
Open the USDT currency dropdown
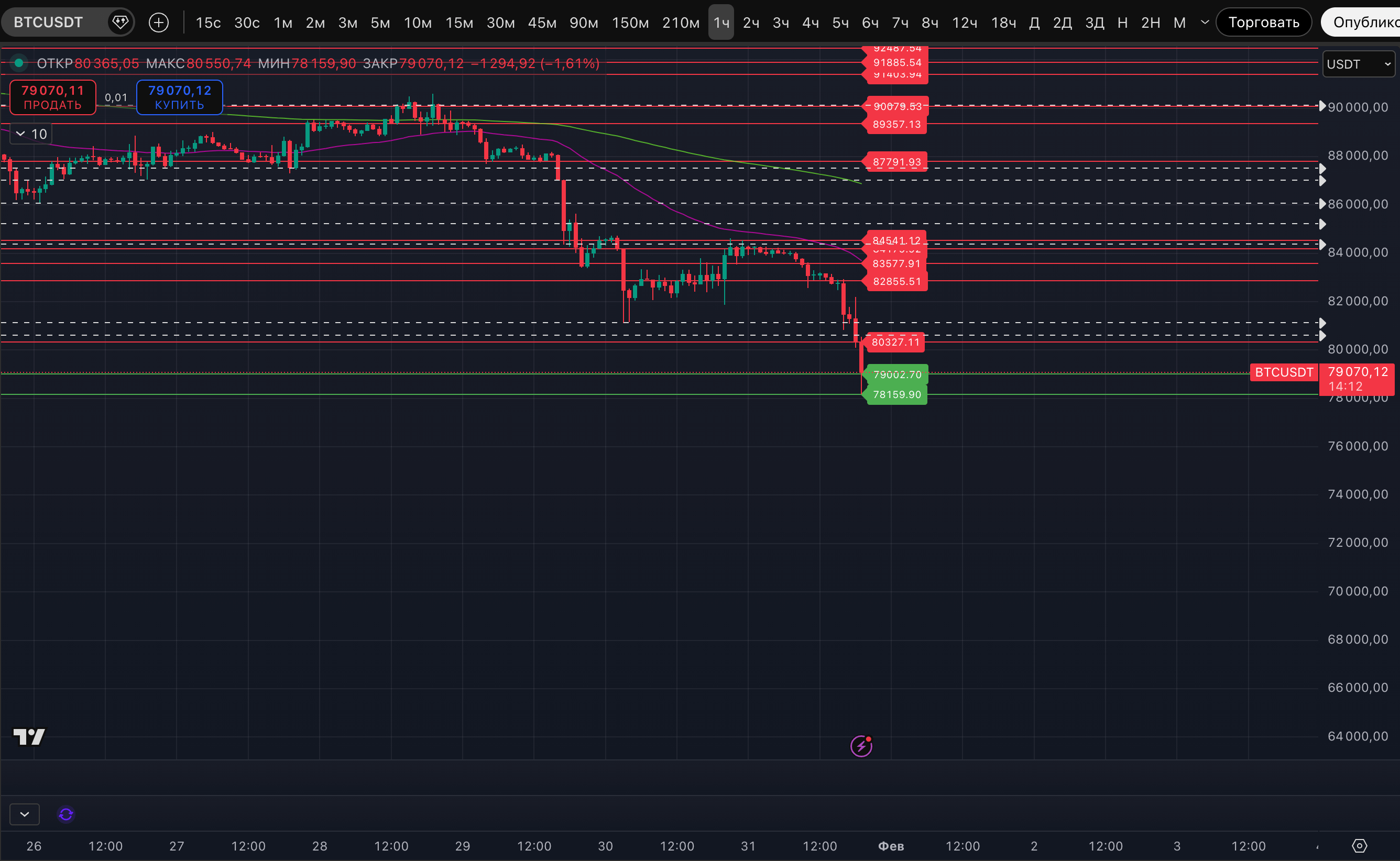click(x=1359, y=64)
